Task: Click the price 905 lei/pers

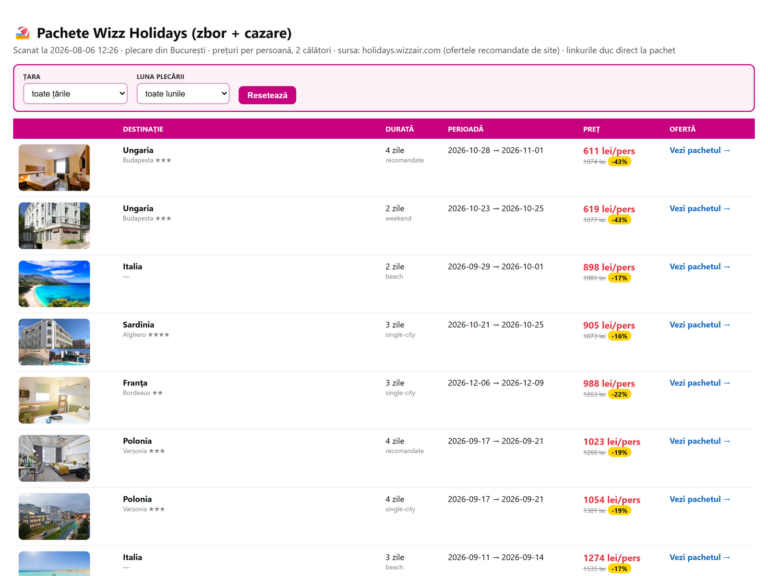Action: (609, 325)
